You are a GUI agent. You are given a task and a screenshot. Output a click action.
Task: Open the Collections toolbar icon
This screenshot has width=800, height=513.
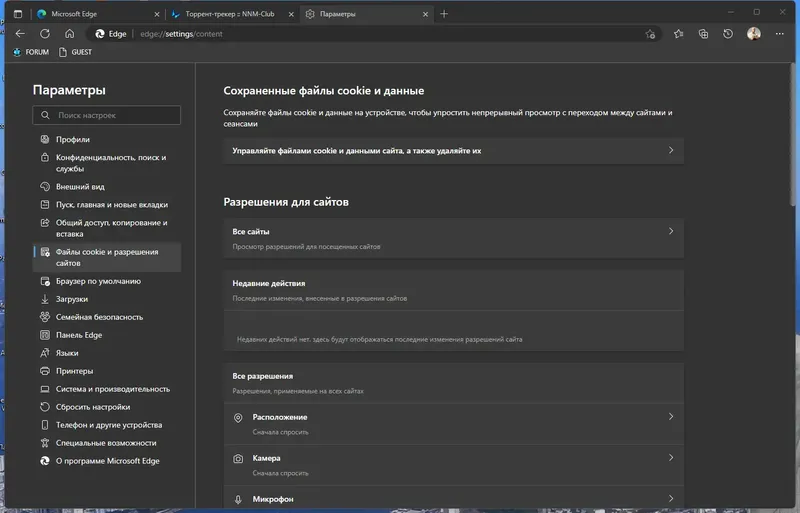coord(703,33)
